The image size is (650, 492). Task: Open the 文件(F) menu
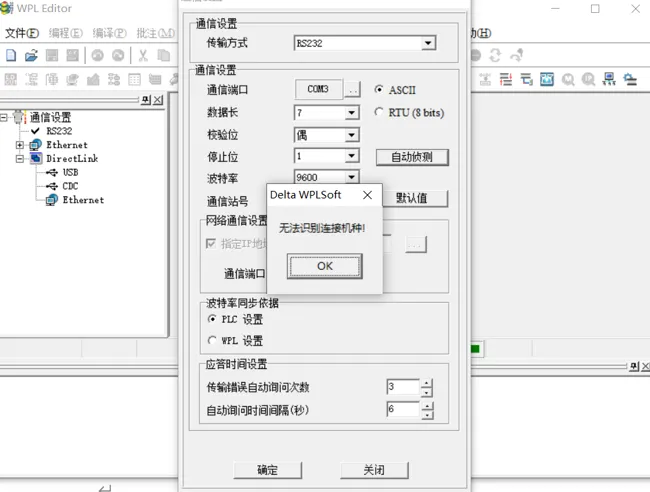(22, 33)
